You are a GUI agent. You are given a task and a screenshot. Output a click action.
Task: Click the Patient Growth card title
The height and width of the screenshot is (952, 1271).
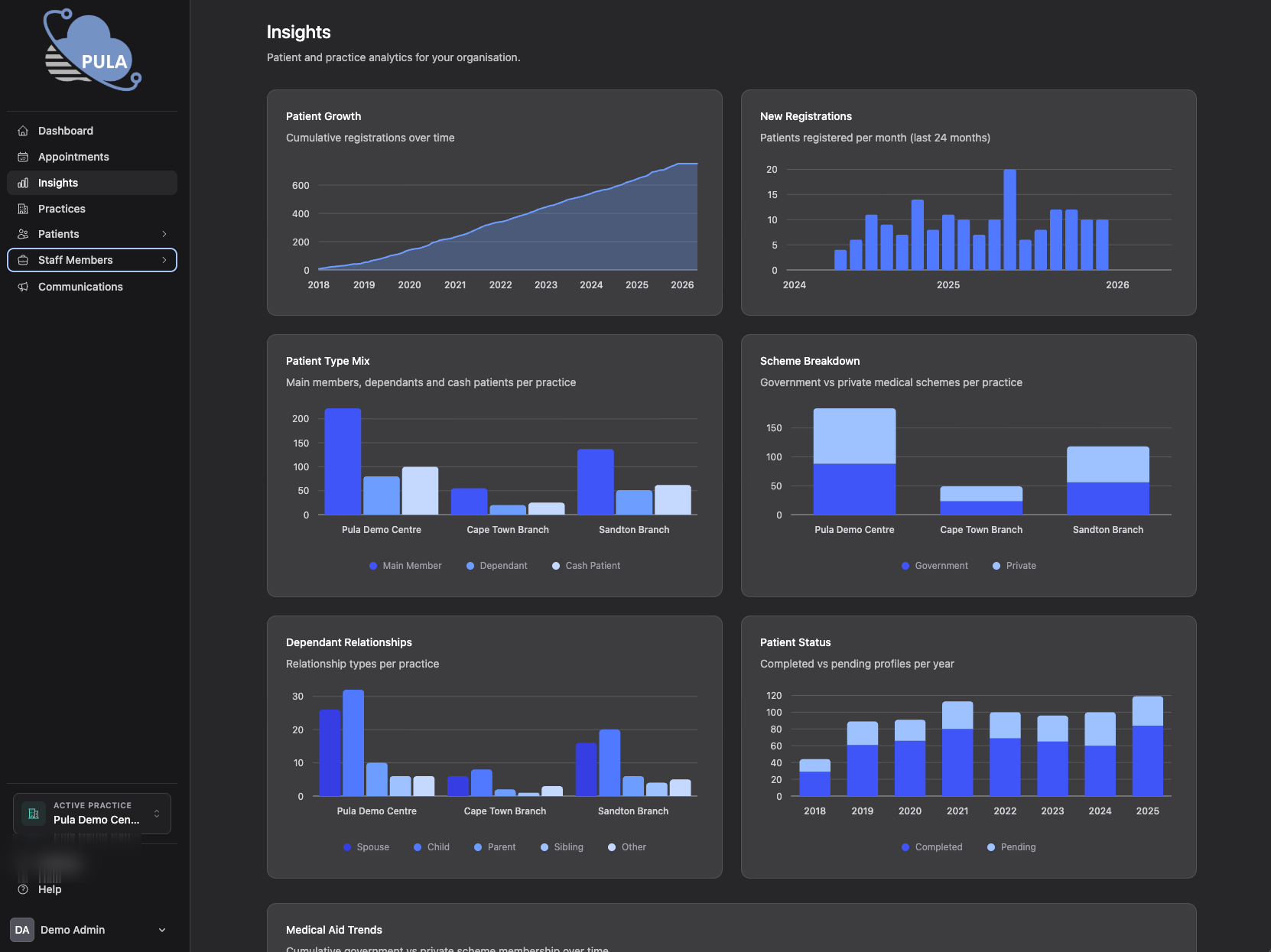tap(323, 116)
